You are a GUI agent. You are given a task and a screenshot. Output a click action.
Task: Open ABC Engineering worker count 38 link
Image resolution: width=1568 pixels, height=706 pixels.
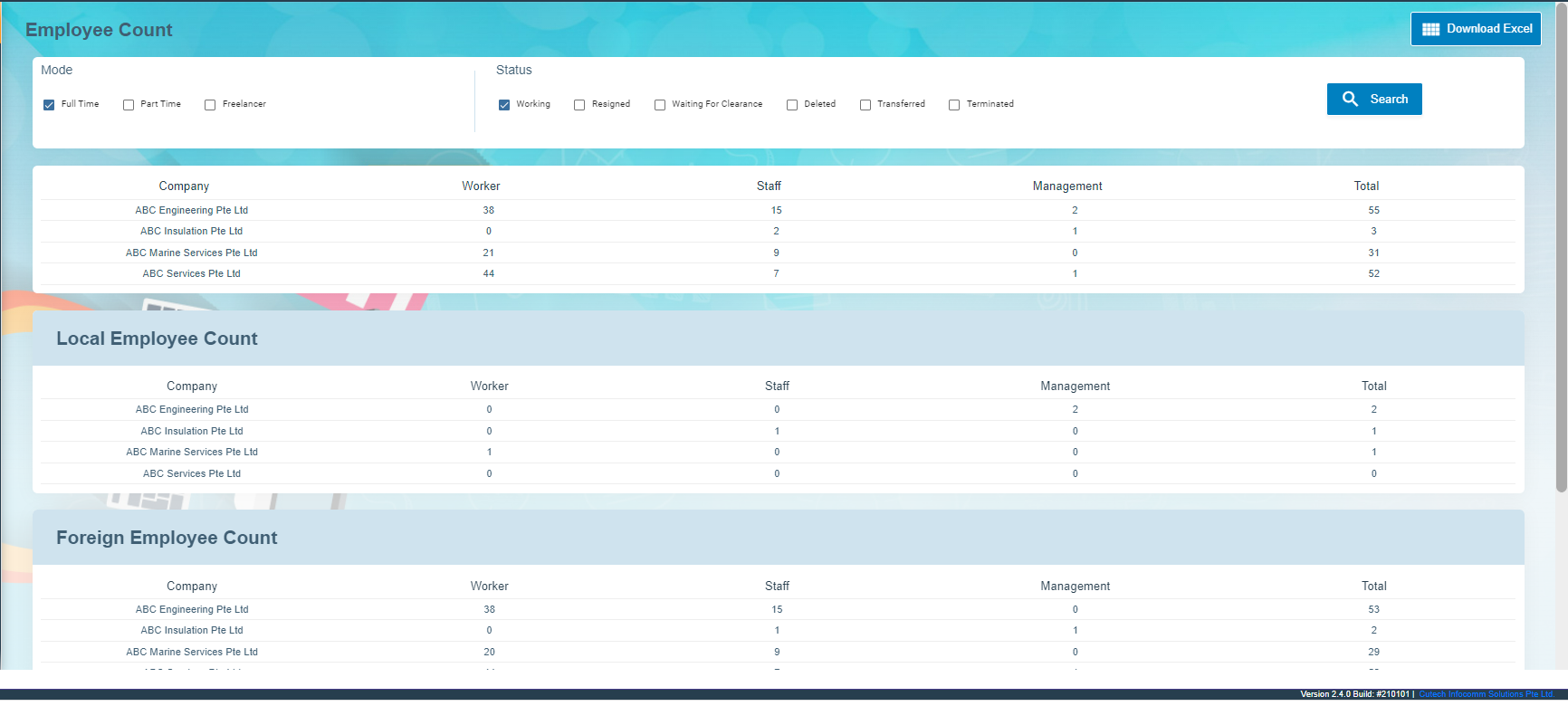489,210
